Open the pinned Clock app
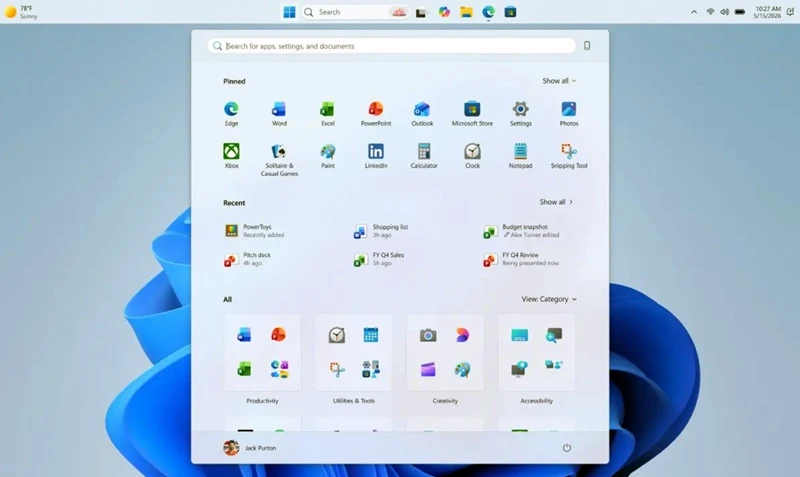 (x=472, y=156)
